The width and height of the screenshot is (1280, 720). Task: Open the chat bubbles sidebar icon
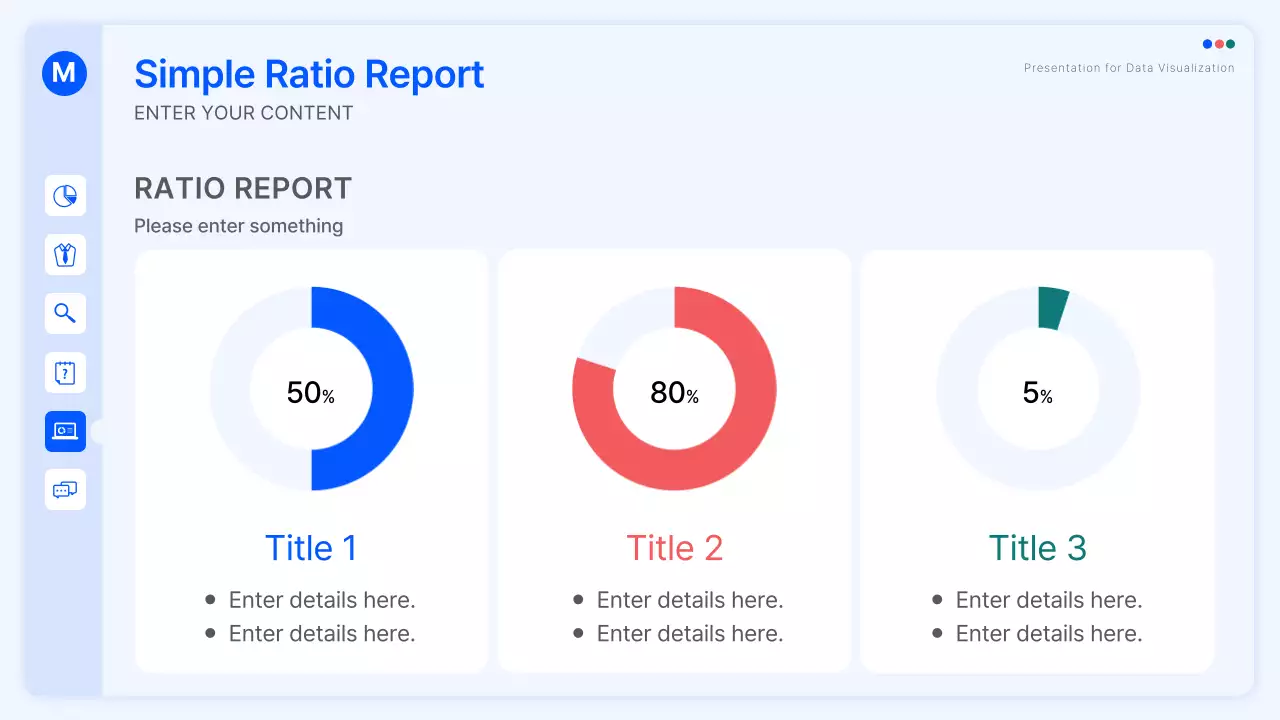tap(65, 490)
